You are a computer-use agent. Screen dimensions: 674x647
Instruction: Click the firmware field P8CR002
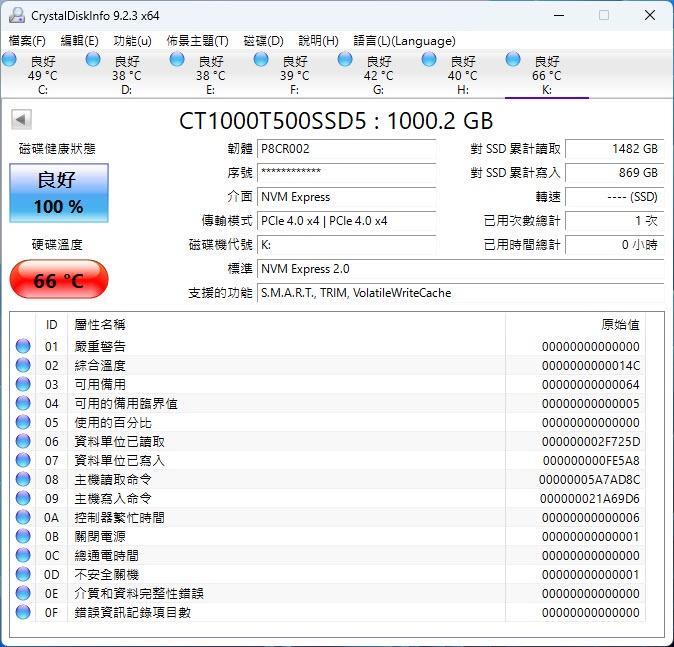(346, 149)
